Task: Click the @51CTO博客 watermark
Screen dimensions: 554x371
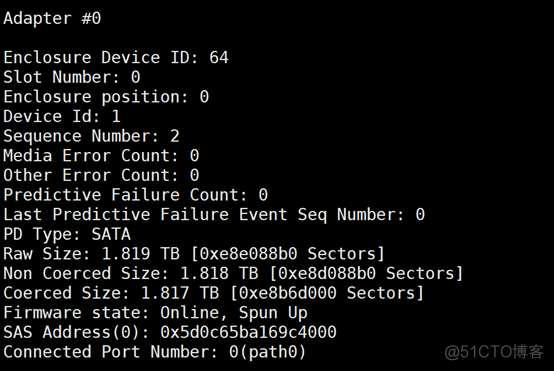Action: (494, 352)
